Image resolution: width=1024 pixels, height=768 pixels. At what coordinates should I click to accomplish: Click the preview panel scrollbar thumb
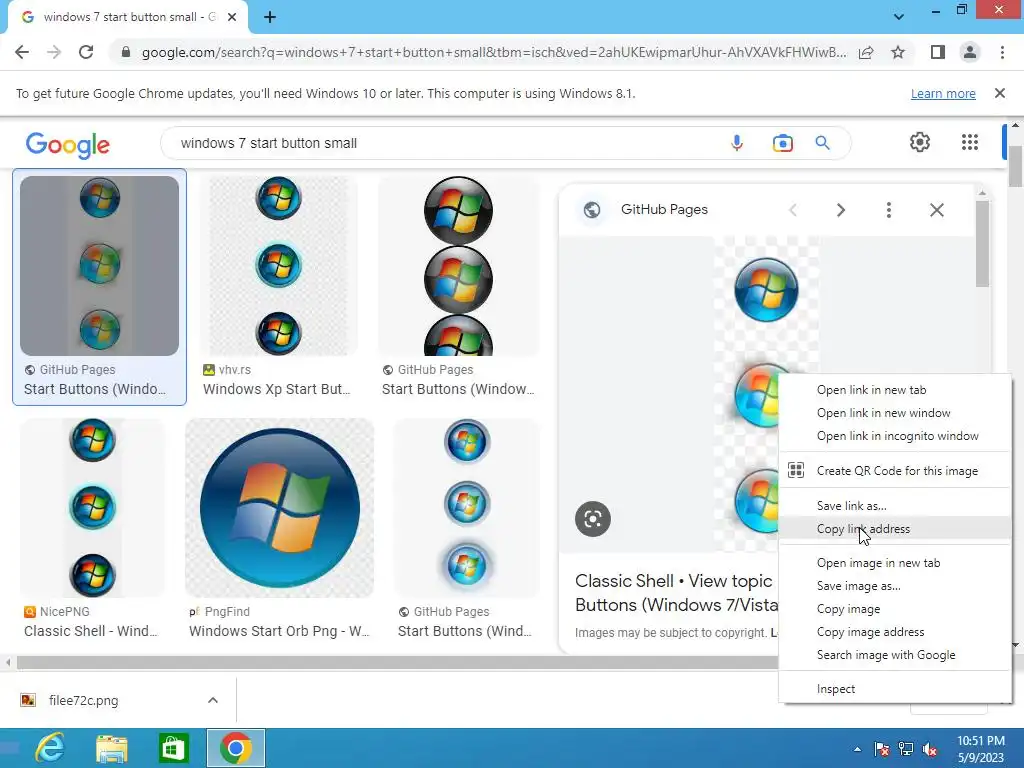pyautogui.click(x=982, y=244)
